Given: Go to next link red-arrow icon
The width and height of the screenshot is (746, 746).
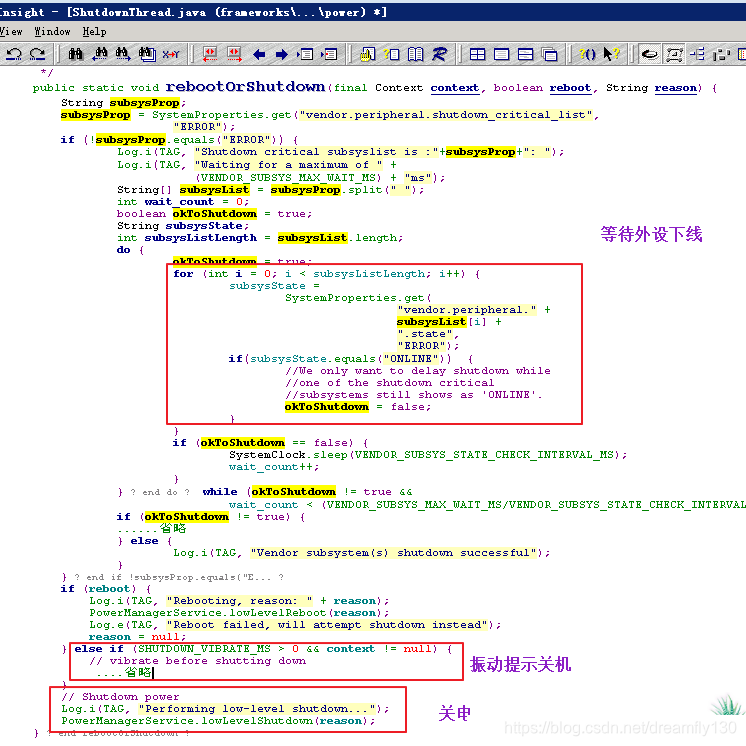Looking at the screenshot, I should [234, 54].
